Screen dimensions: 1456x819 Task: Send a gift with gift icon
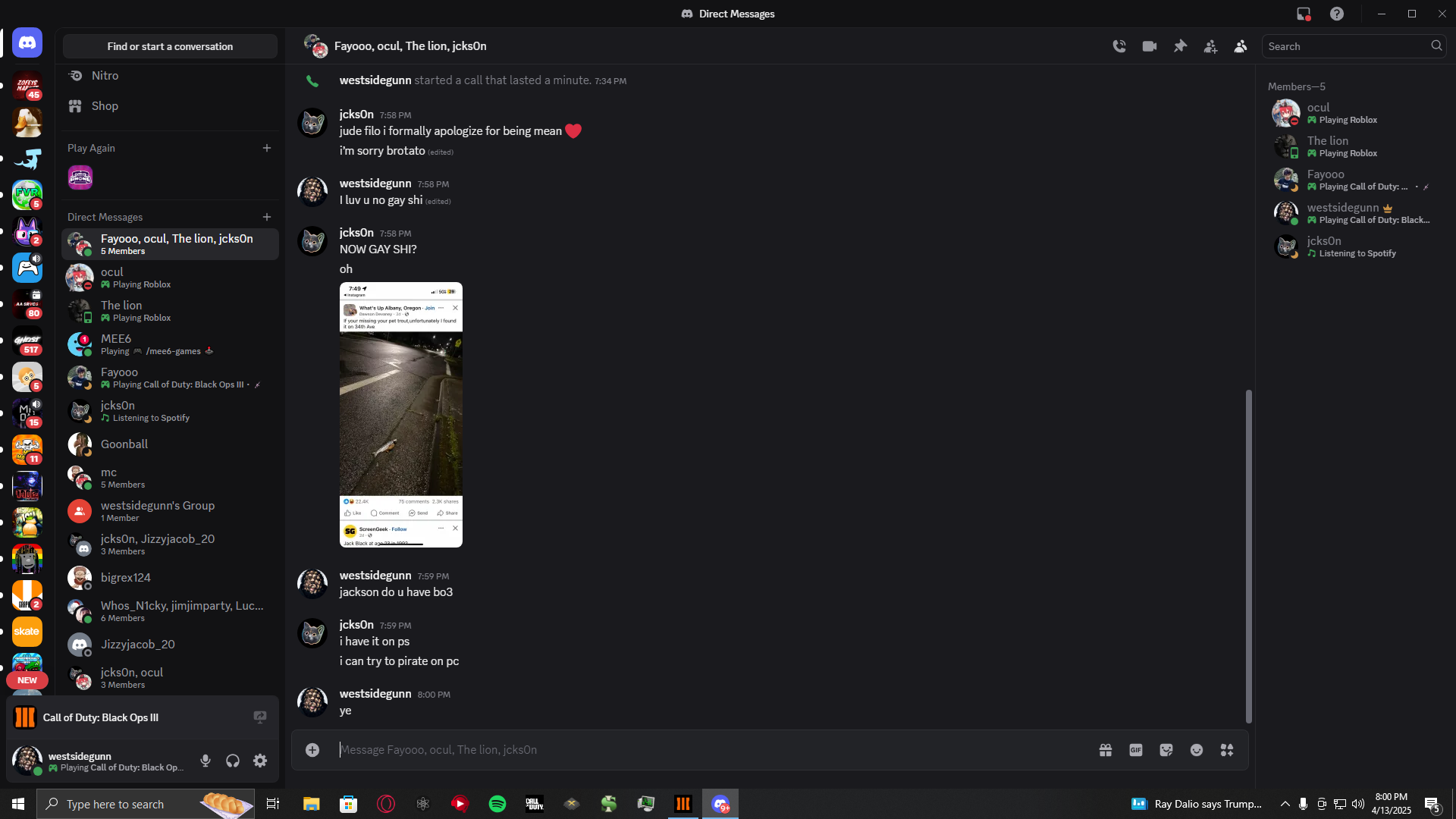point(1106,750)
